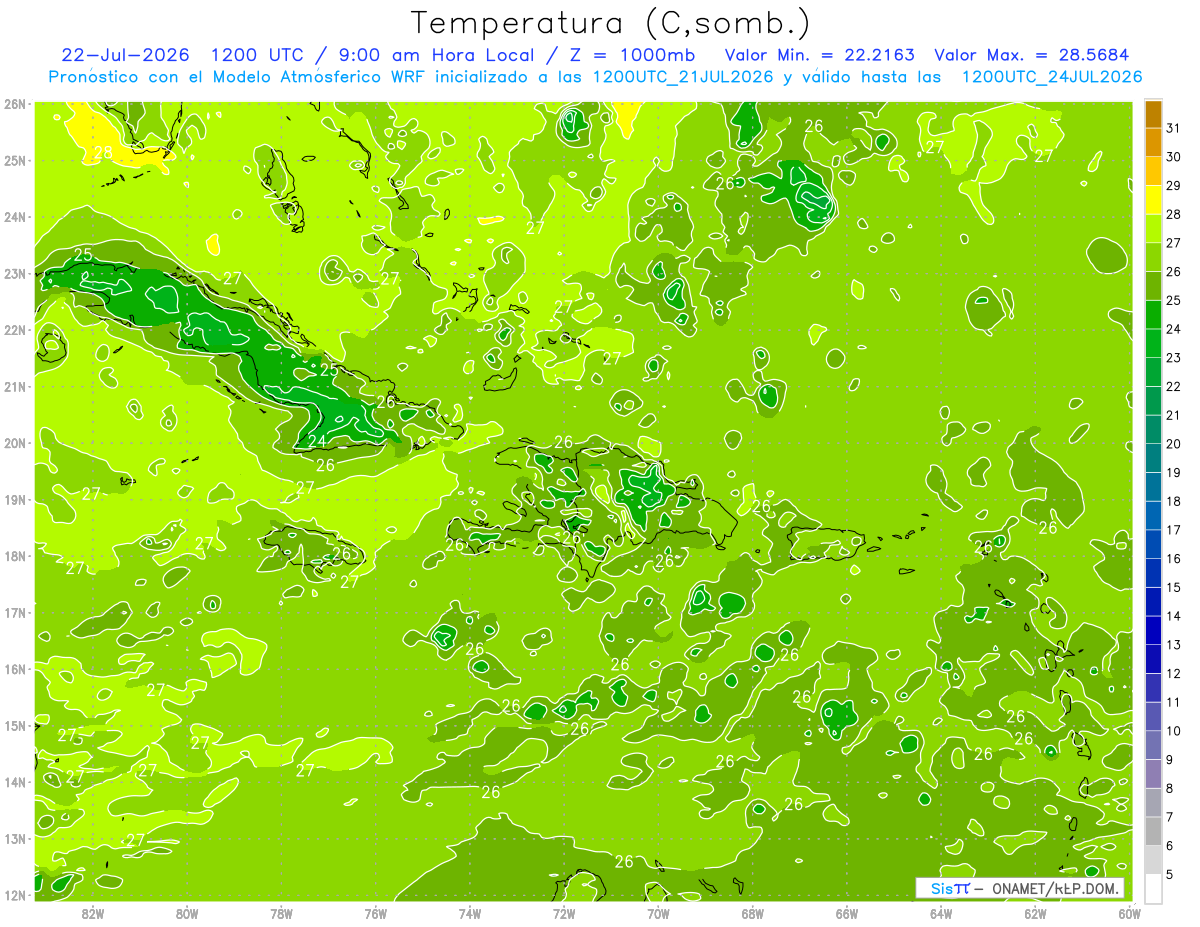Click the yellow swatch between 28 and 29

(x=1153, y=201)
